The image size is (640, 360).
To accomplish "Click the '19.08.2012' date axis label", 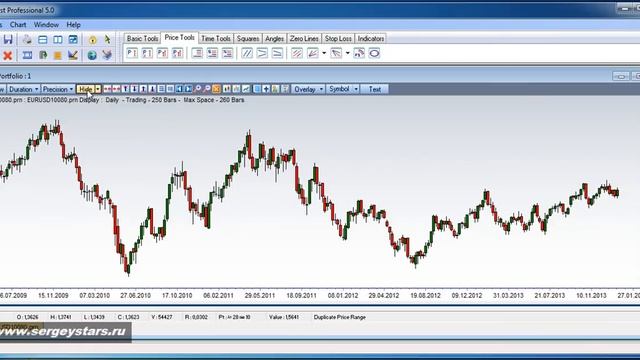I will pyautogui.click(x=425, y=295).
